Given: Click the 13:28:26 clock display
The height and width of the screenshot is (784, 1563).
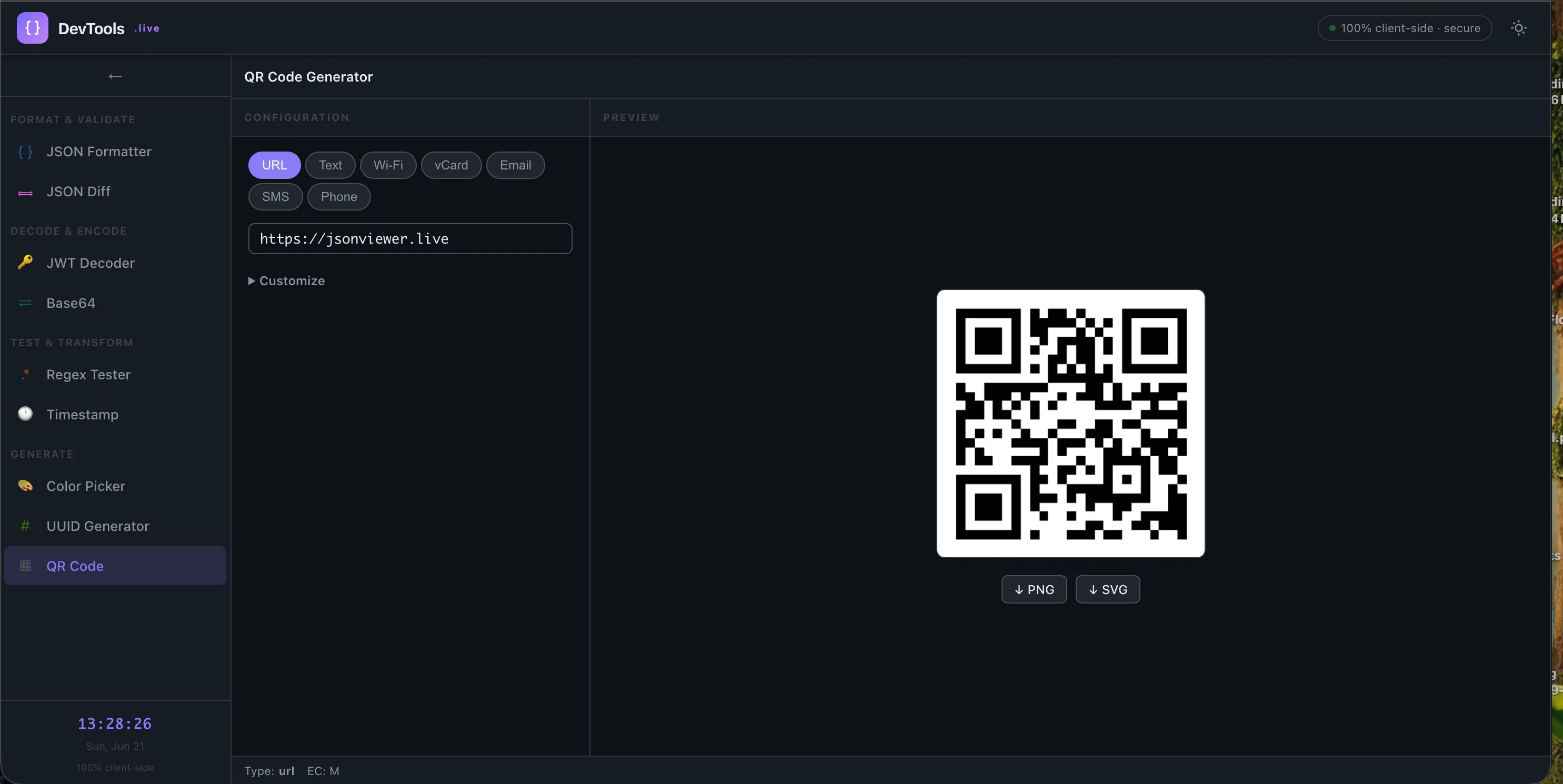Looking at the screenshot, I should [x=115, y=724].
